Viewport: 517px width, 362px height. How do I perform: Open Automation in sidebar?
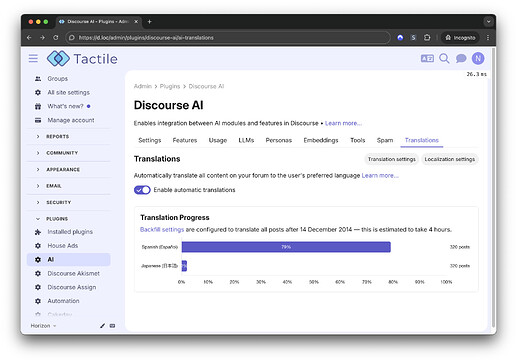[x=68, y=301]
